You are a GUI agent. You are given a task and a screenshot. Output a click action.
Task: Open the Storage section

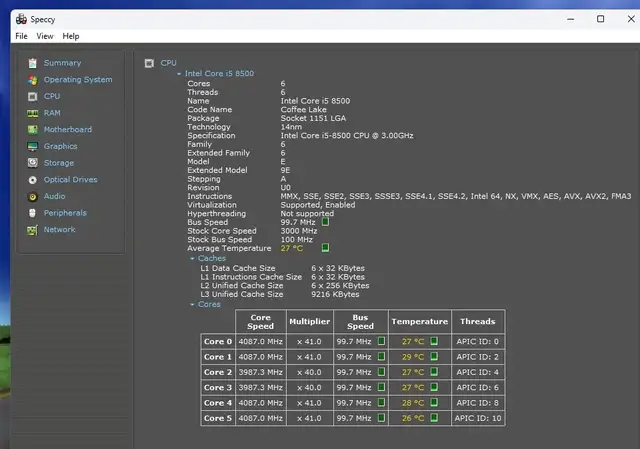pyautogui.click(x=59, y=163)
